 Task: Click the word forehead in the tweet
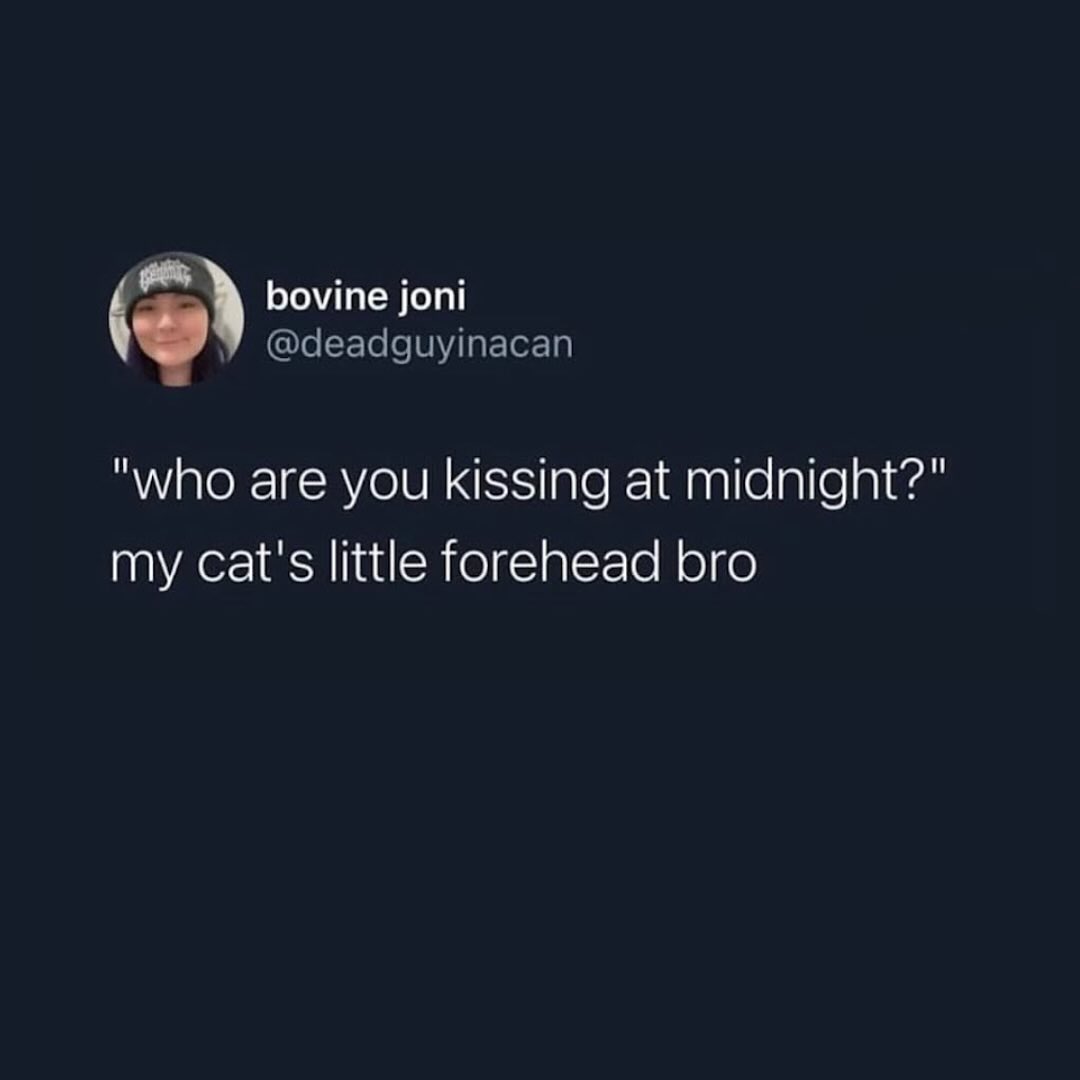pyautogui.click(x=550, y=561)
